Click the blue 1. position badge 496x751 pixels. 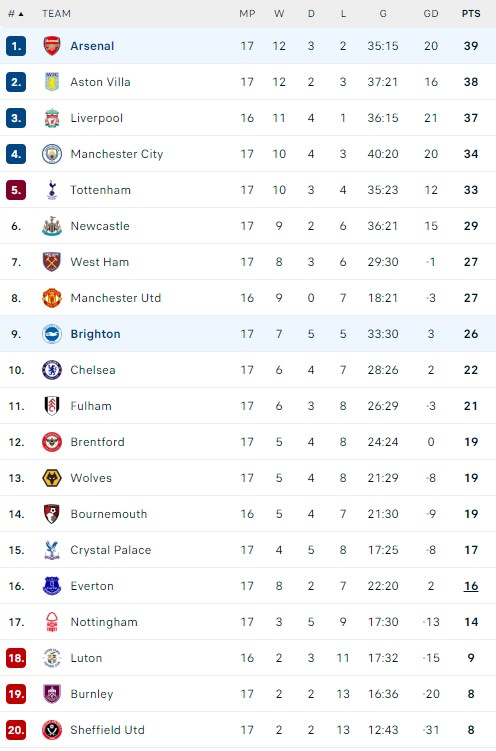pyautogui.click(x=16, y=46)
